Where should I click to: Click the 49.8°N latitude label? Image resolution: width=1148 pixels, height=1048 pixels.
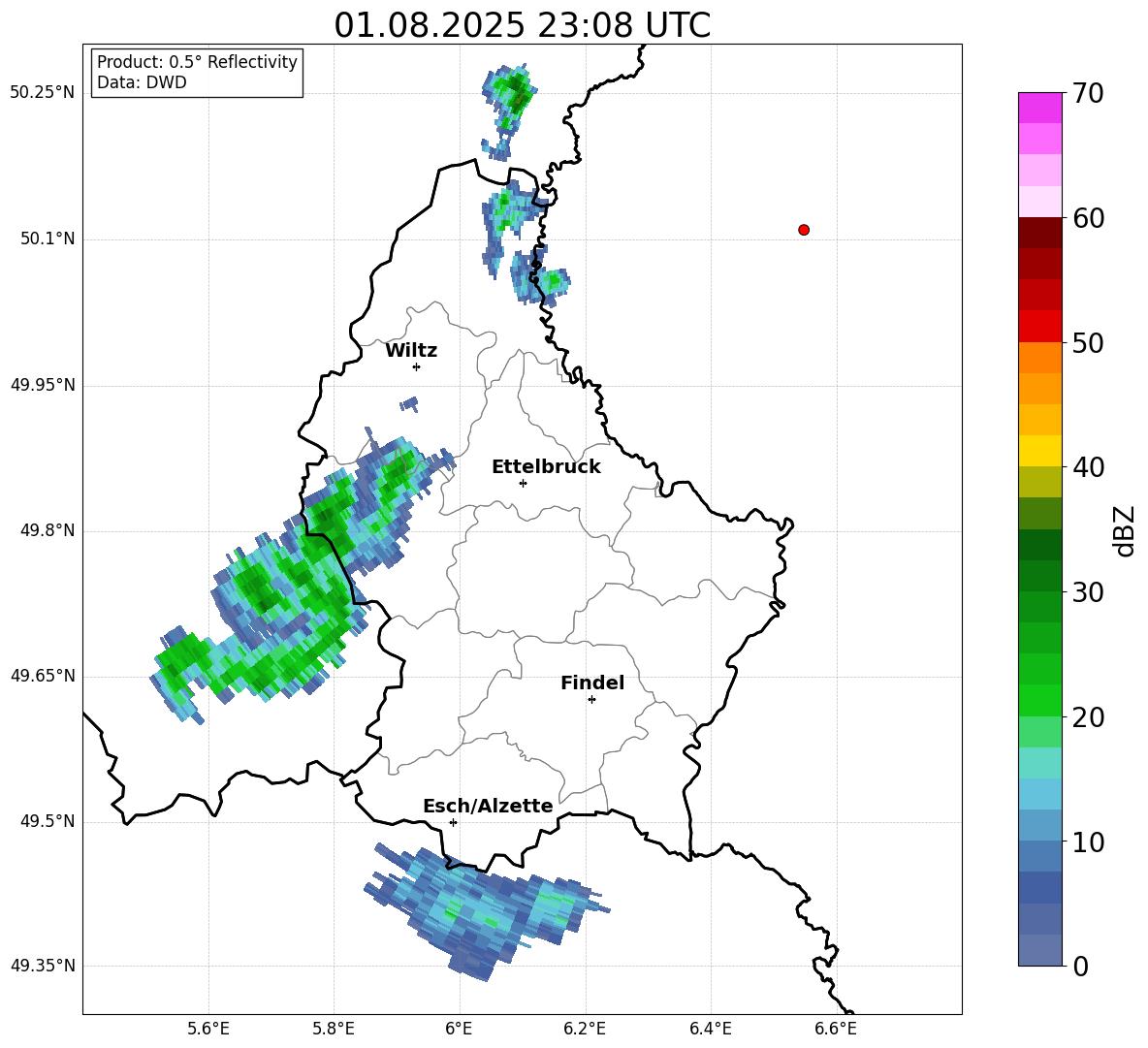[x=48, y=530]
